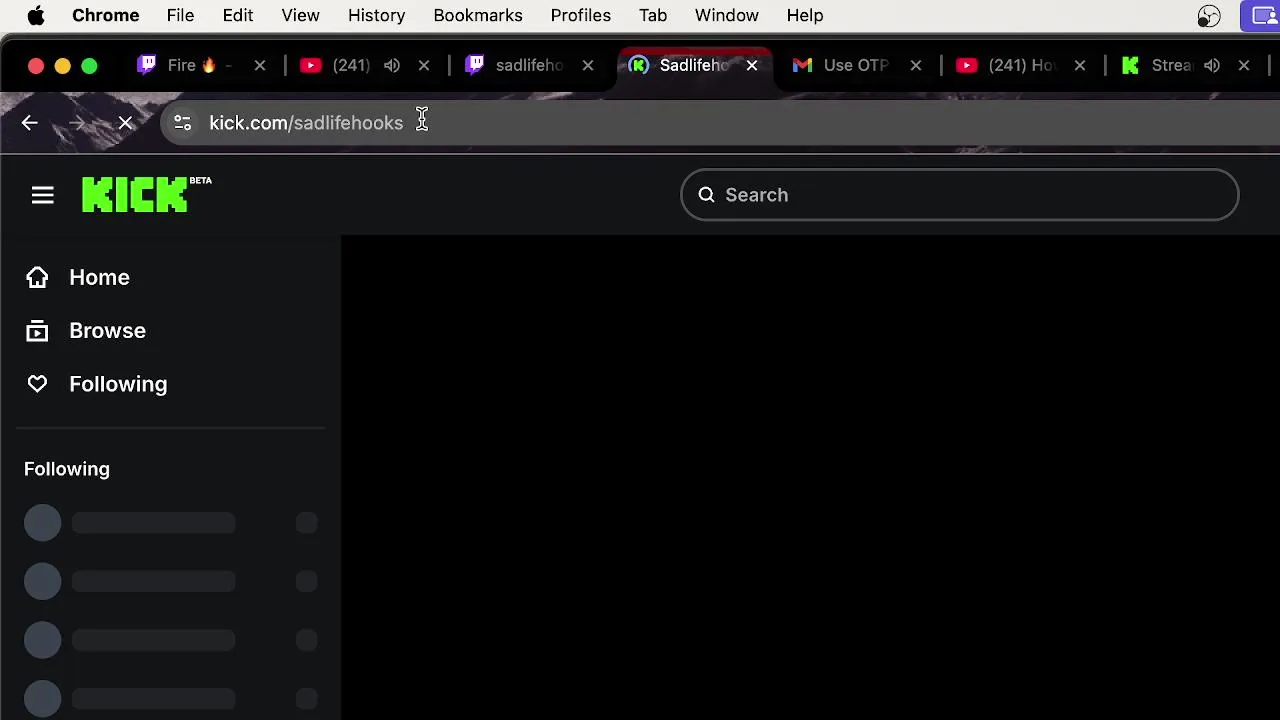Click the Following section heading text
This screenshot has height=720, width=1280.
pos(67,469)
